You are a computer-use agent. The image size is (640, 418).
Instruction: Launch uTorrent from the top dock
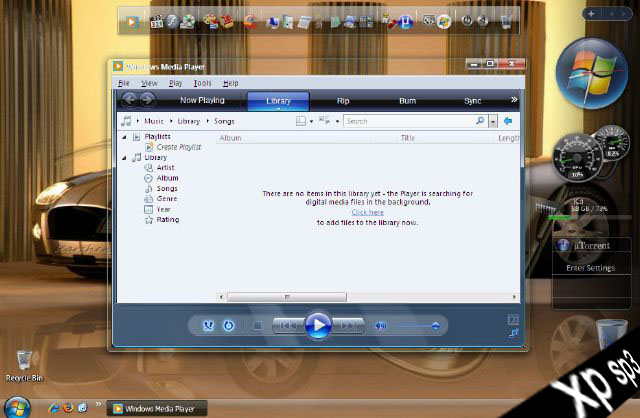405,21
